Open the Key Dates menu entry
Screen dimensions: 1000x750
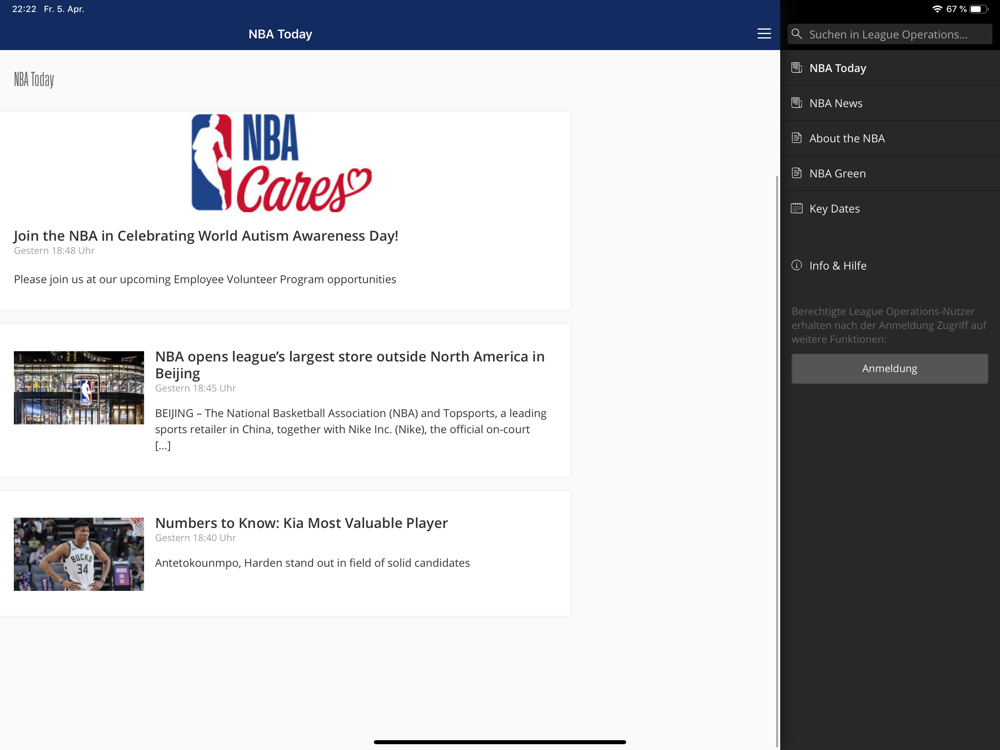890,209
